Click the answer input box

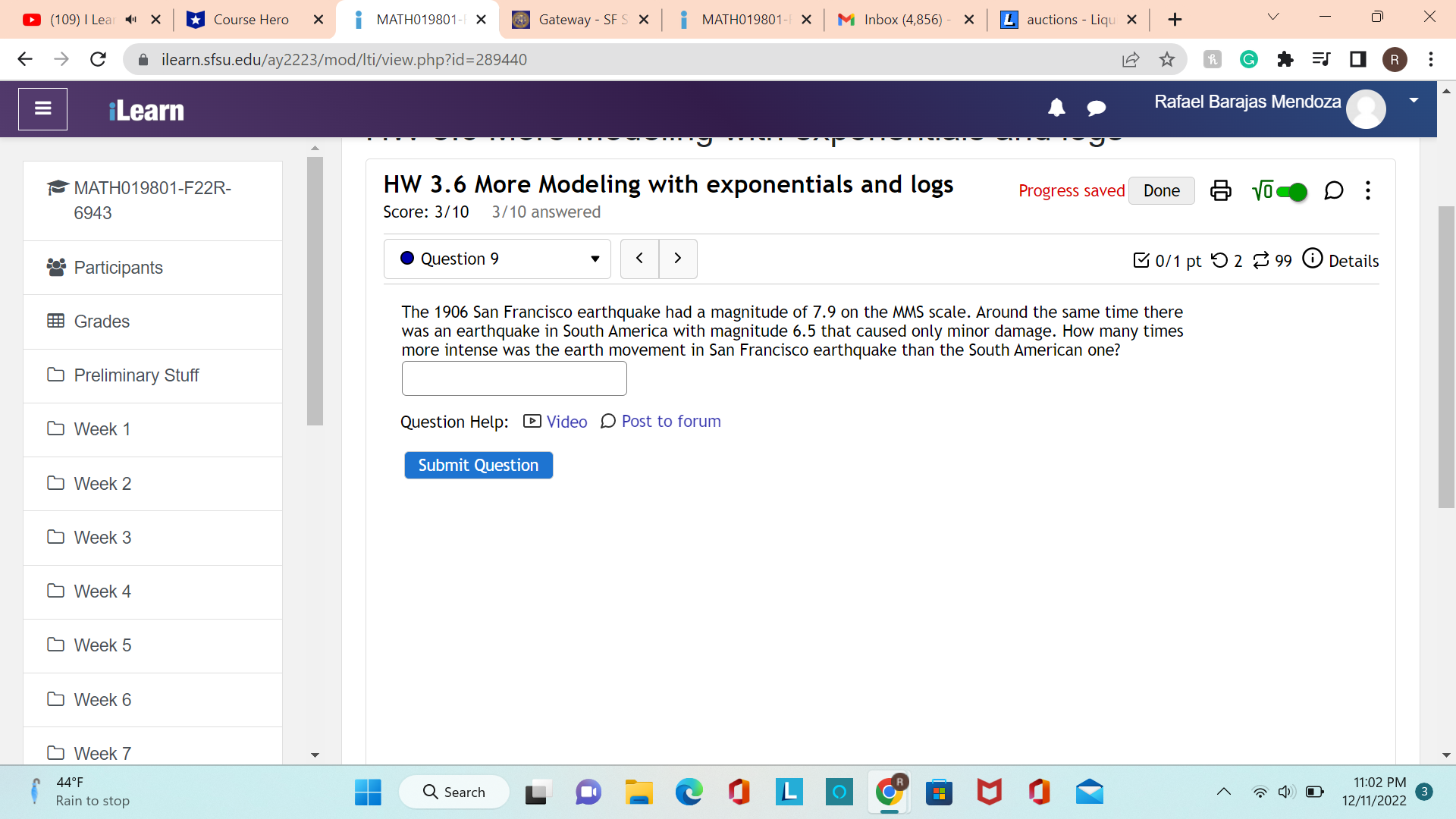pyautogui.click(x=514, y=378)
